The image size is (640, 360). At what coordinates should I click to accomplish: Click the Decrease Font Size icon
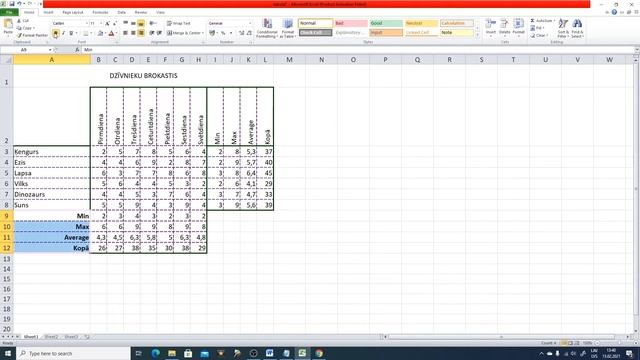coord(115,24)
